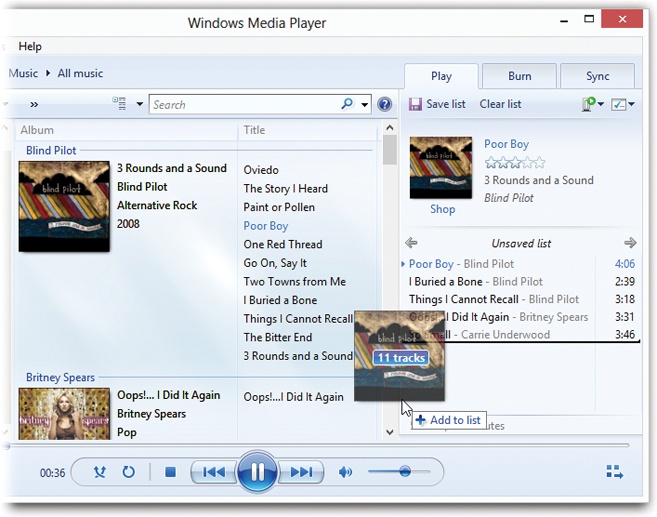Screen dimensions: 657x517
Task: Open the device sync options icon
Action: 589,103
